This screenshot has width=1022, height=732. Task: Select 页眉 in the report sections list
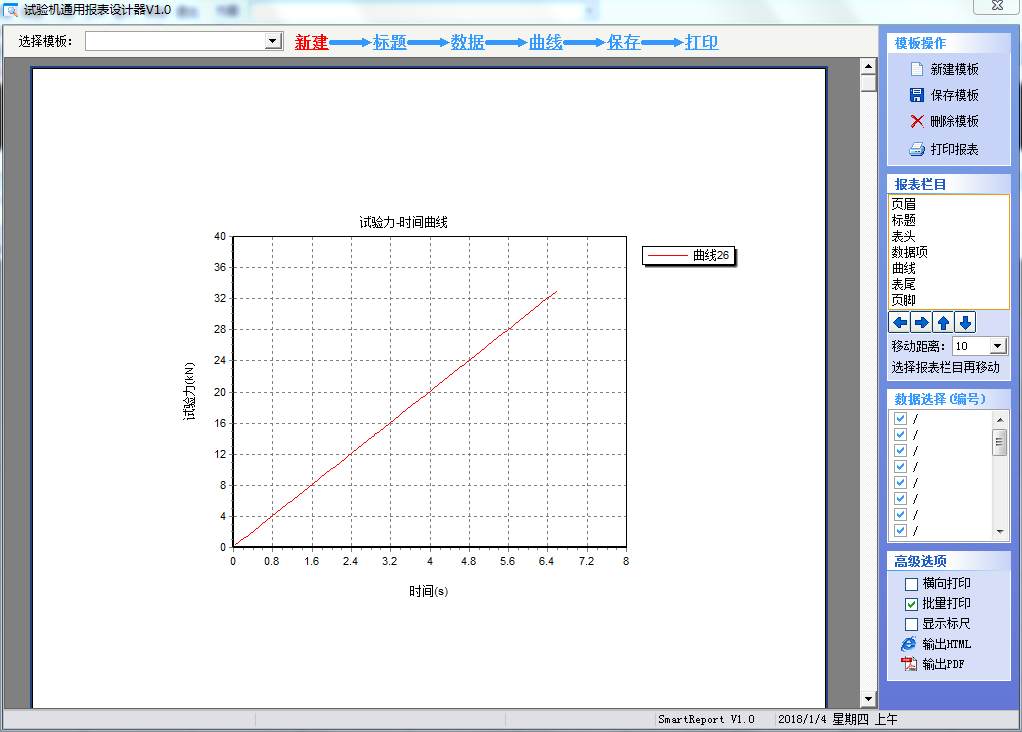coord(903,204)
